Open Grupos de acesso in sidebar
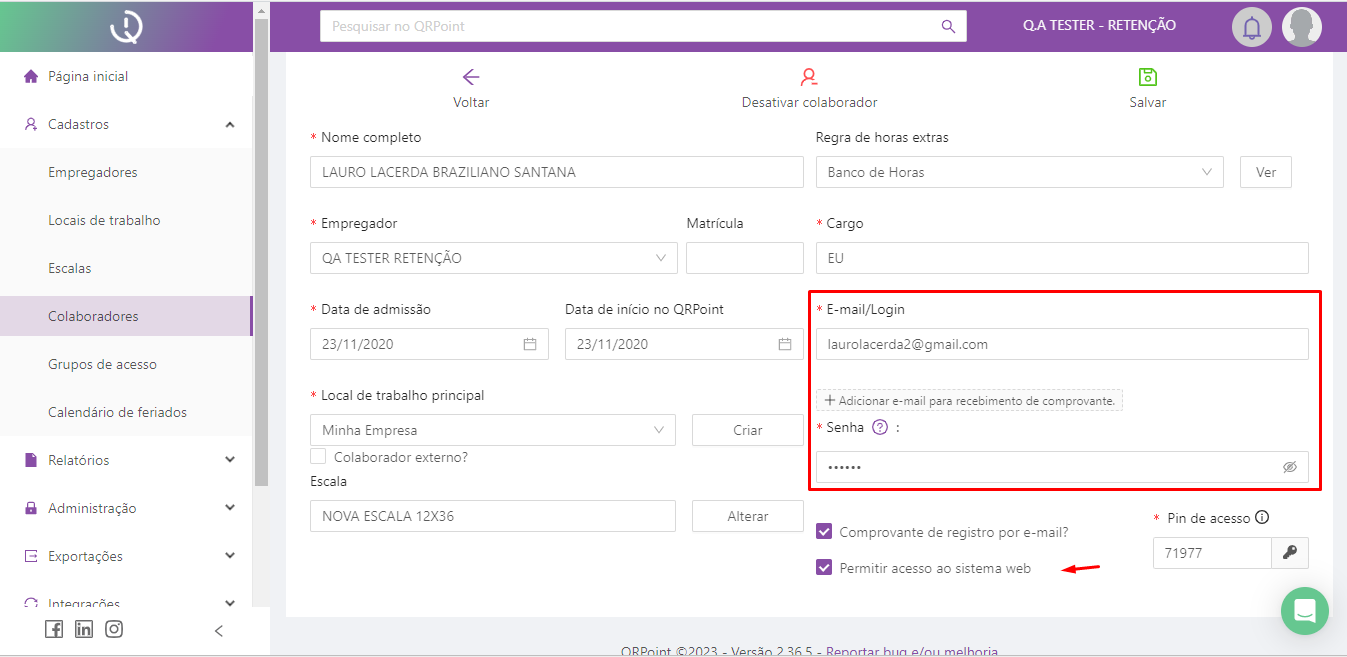 coord(102,364)
